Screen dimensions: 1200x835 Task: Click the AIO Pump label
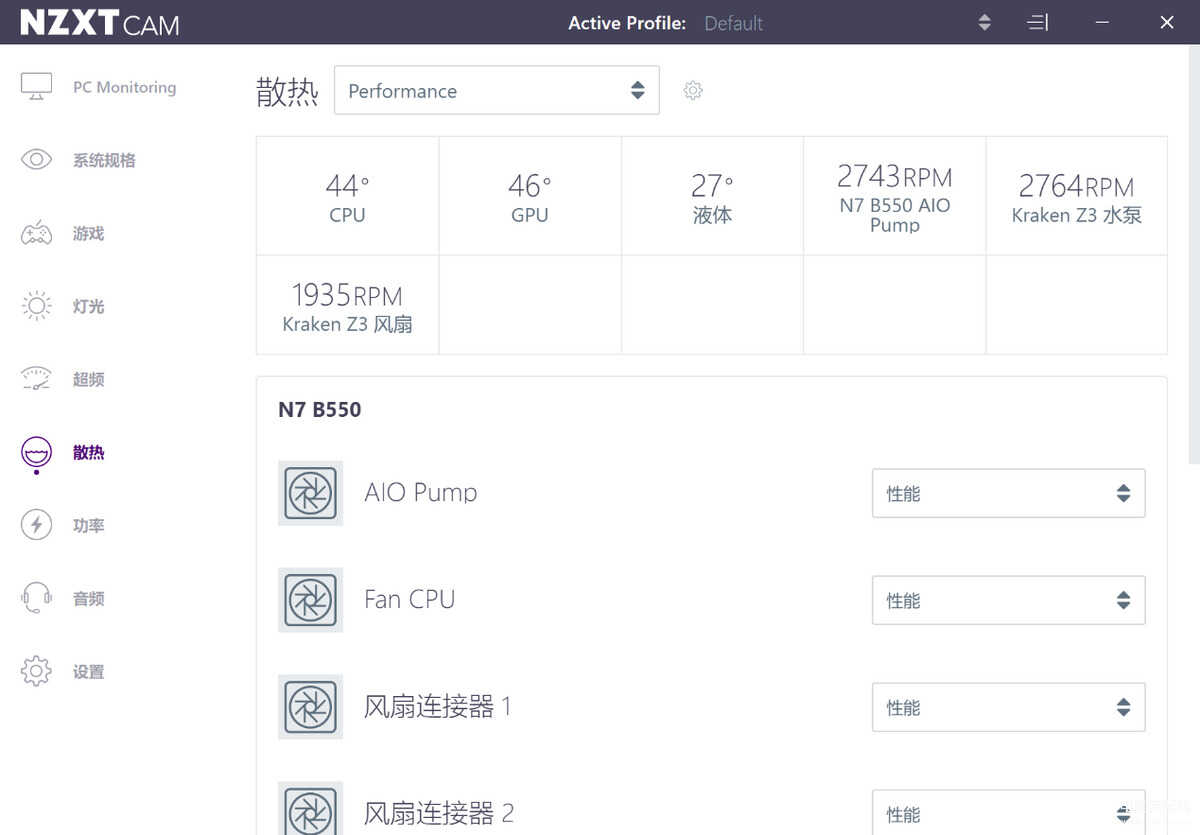tap(421, 492)
